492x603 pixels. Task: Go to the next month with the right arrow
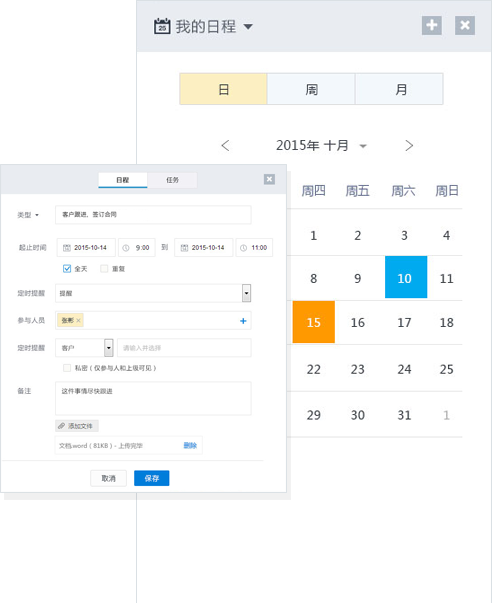(409, 145)
